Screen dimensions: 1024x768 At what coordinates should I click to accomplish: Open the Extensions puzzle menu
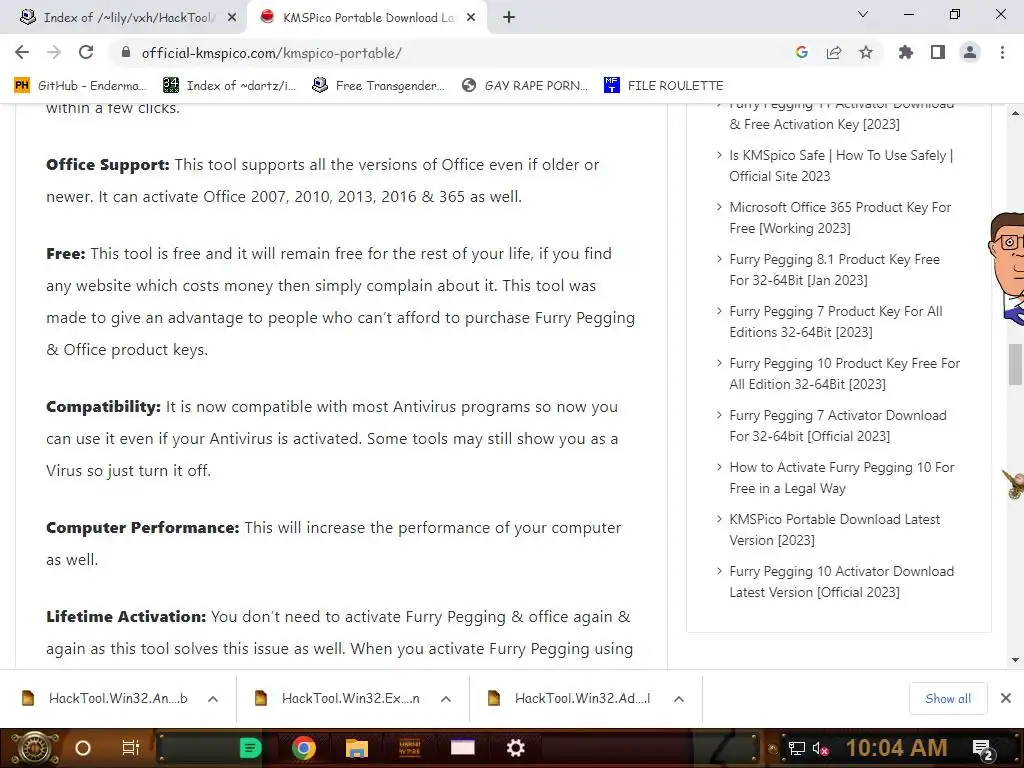coord(906,52)
